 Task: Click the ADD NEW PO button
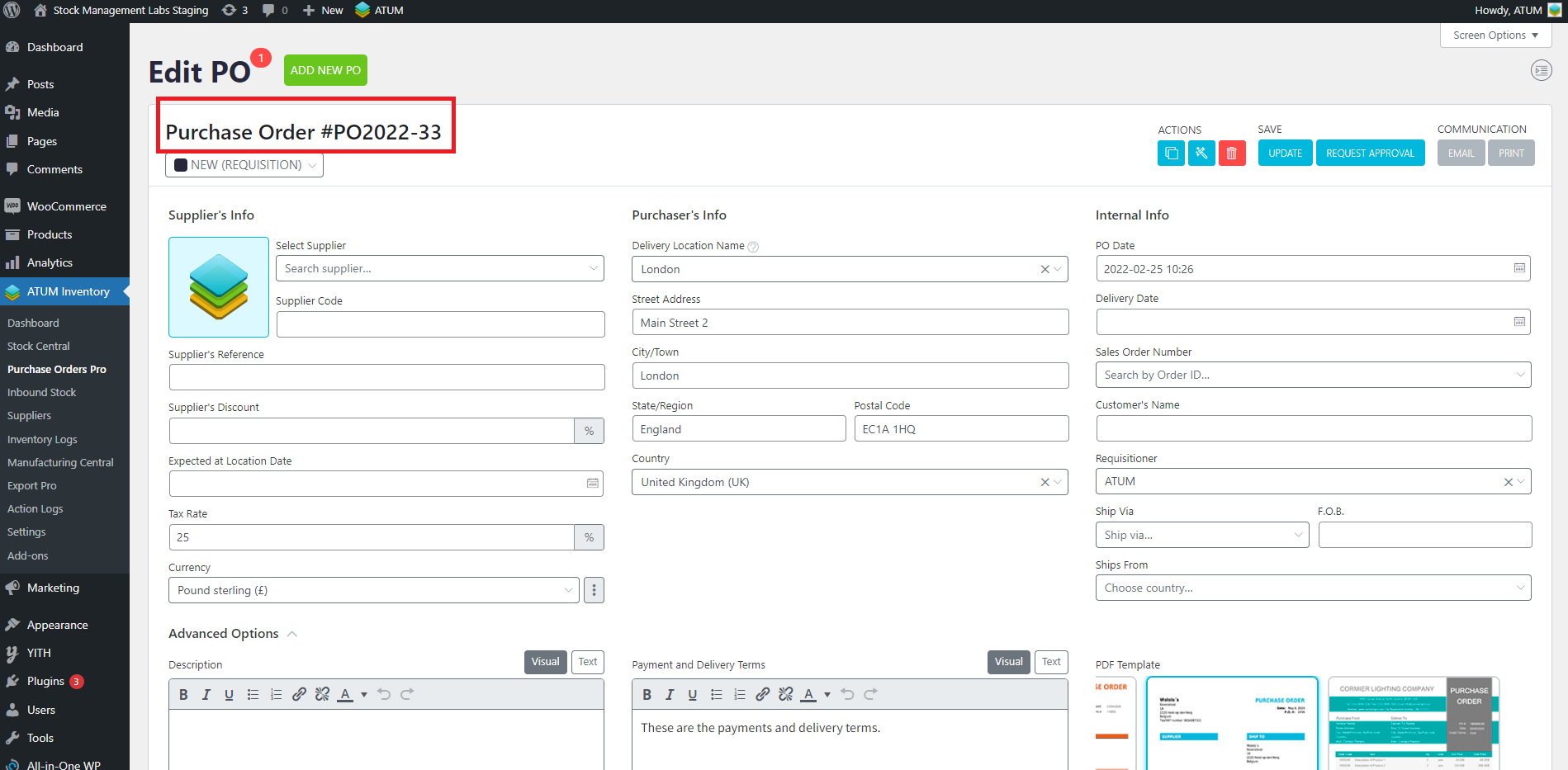coord(325,70)
